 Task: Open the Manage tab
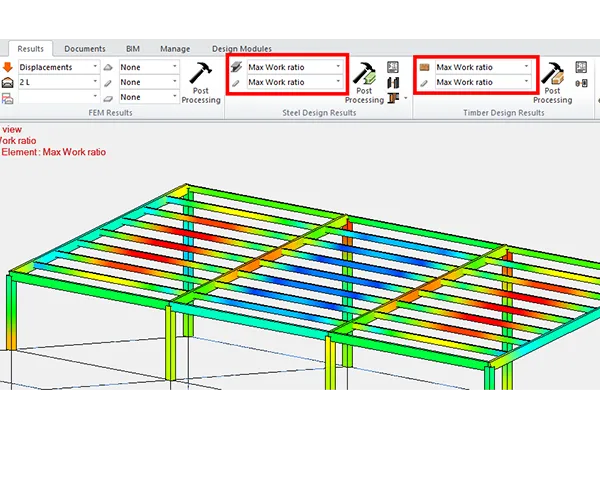(x=175, y=49)
